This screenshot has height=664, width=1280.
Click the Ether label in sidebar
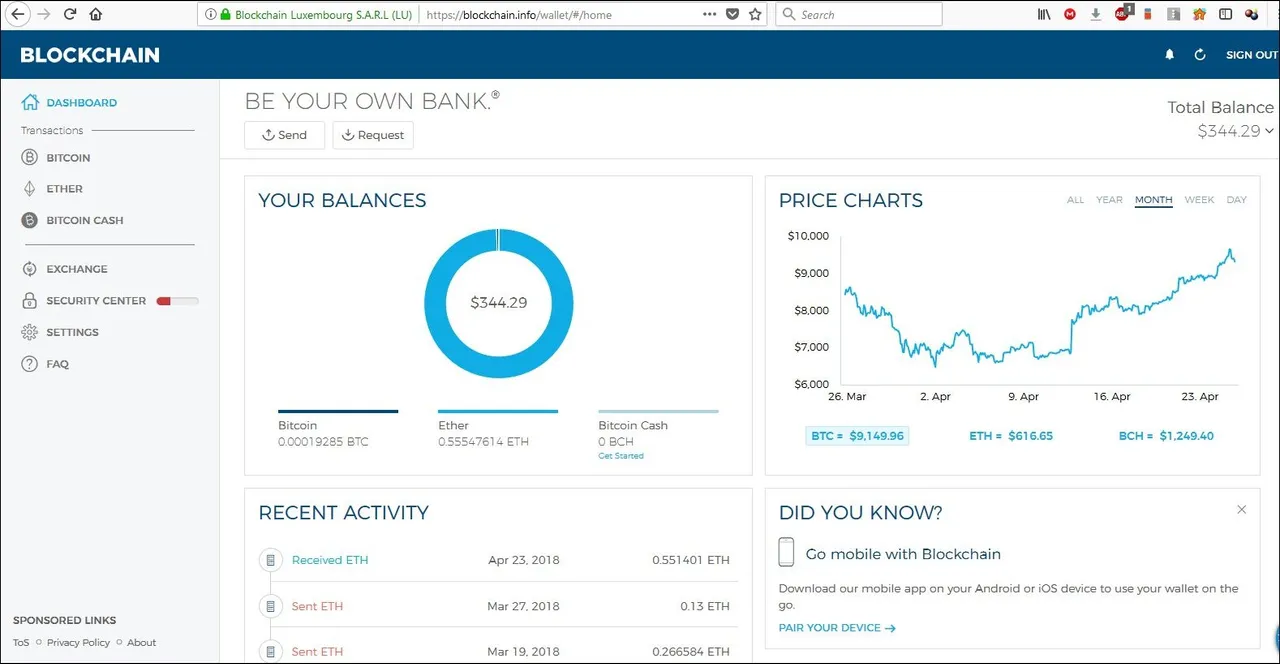coord(65,189)
